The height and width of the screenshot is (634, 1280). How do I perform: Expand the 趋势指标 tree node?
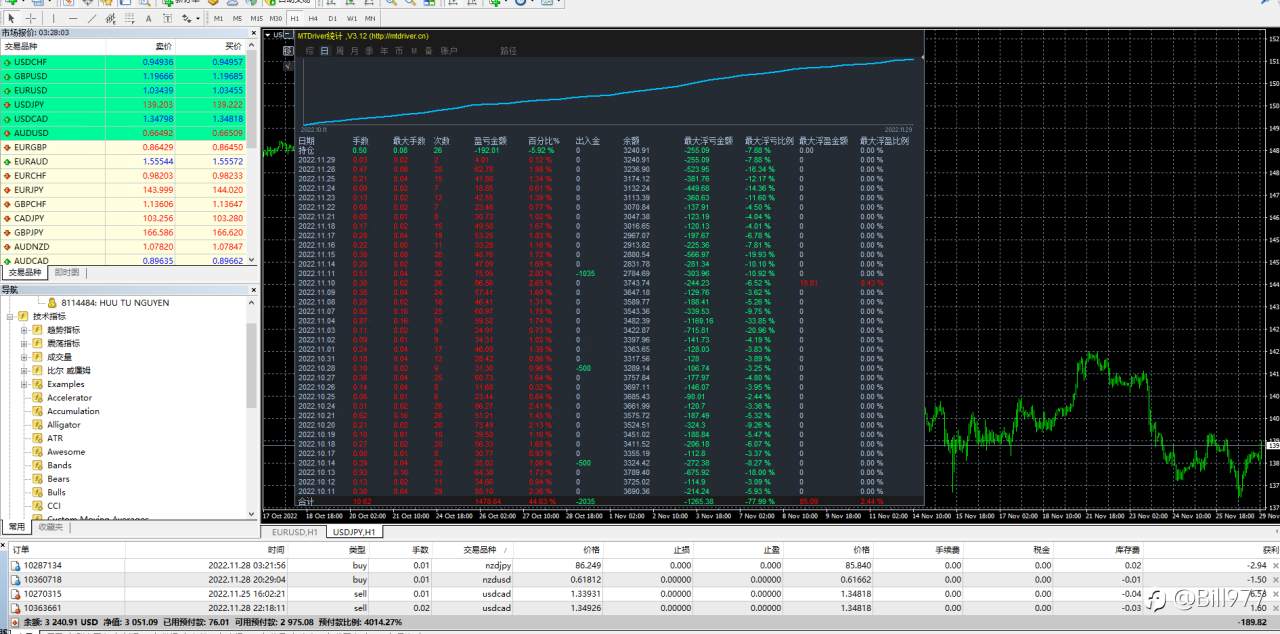[x=24, y=330]
